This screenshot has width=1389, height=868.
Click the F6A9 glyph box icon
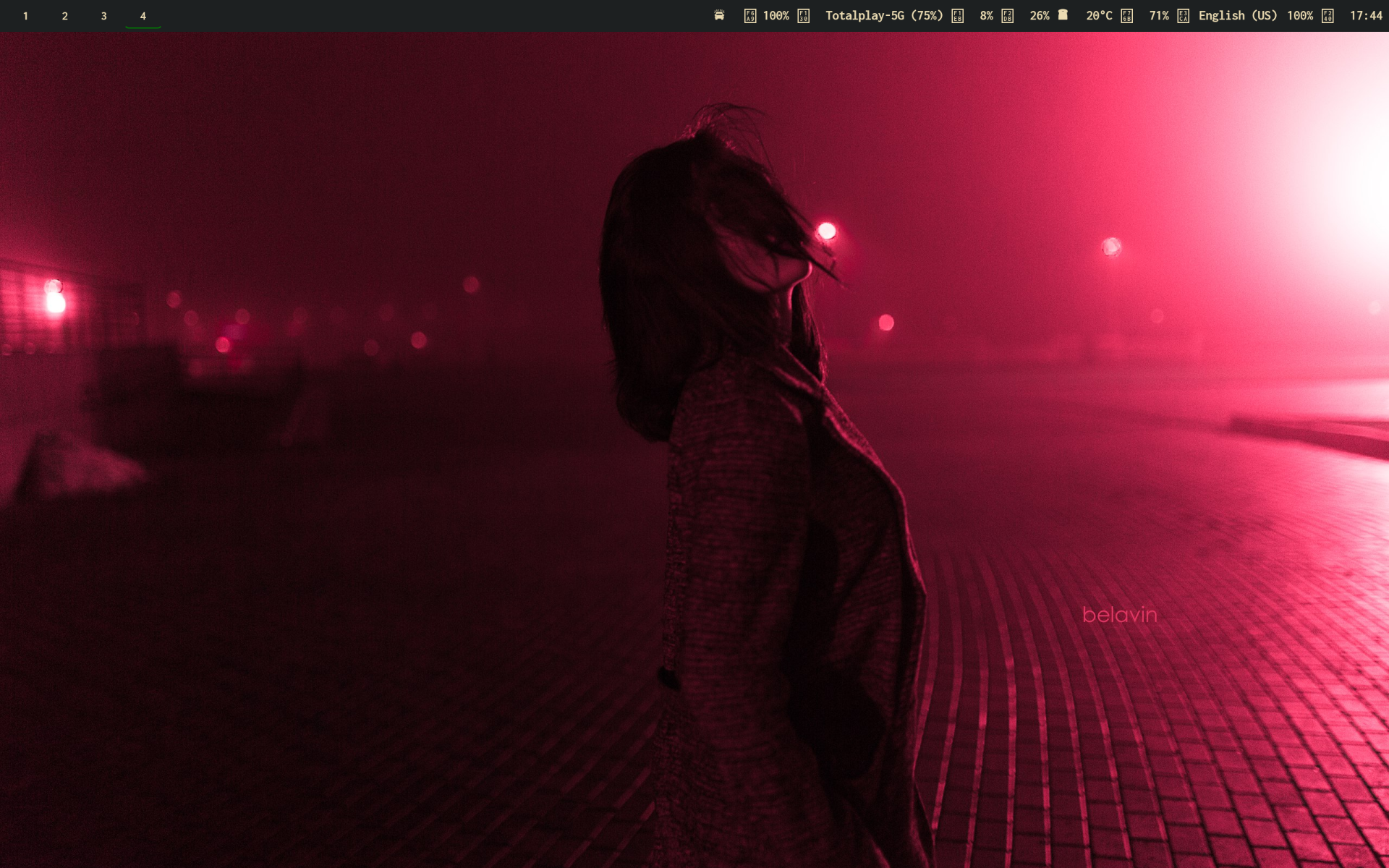click(x=750, y=16)
